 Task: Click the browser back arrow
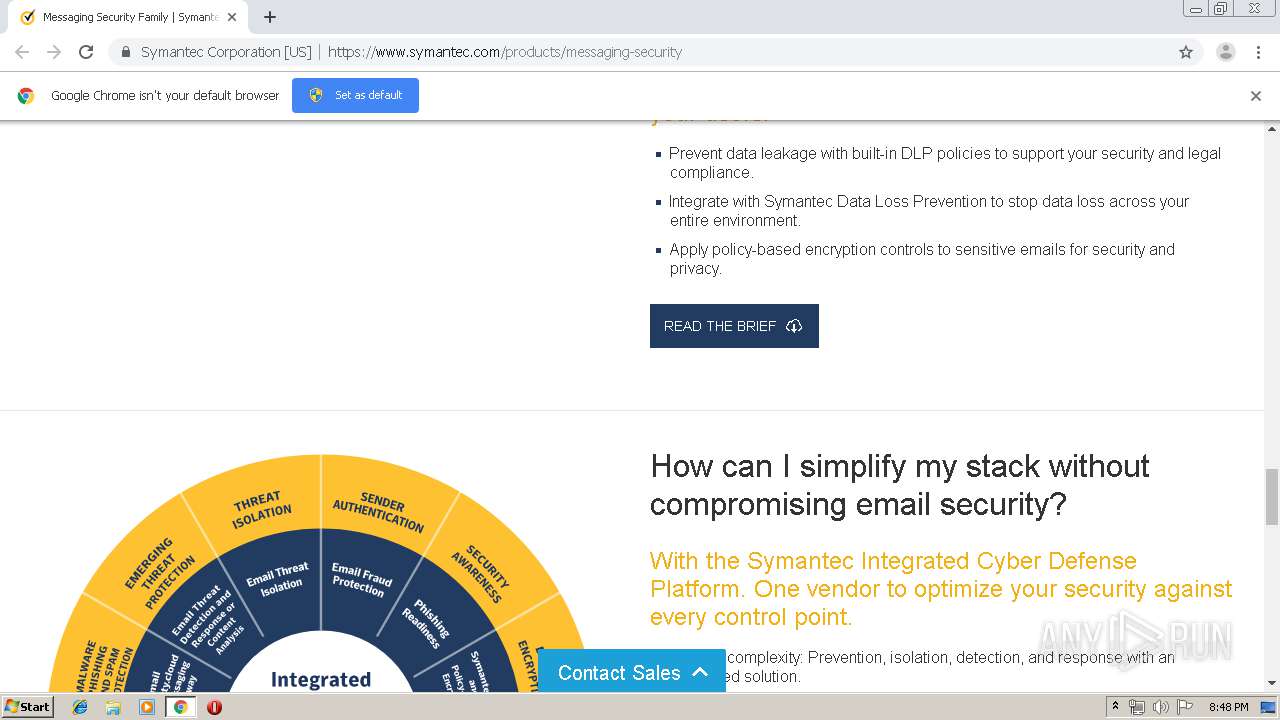coord(22,52)
